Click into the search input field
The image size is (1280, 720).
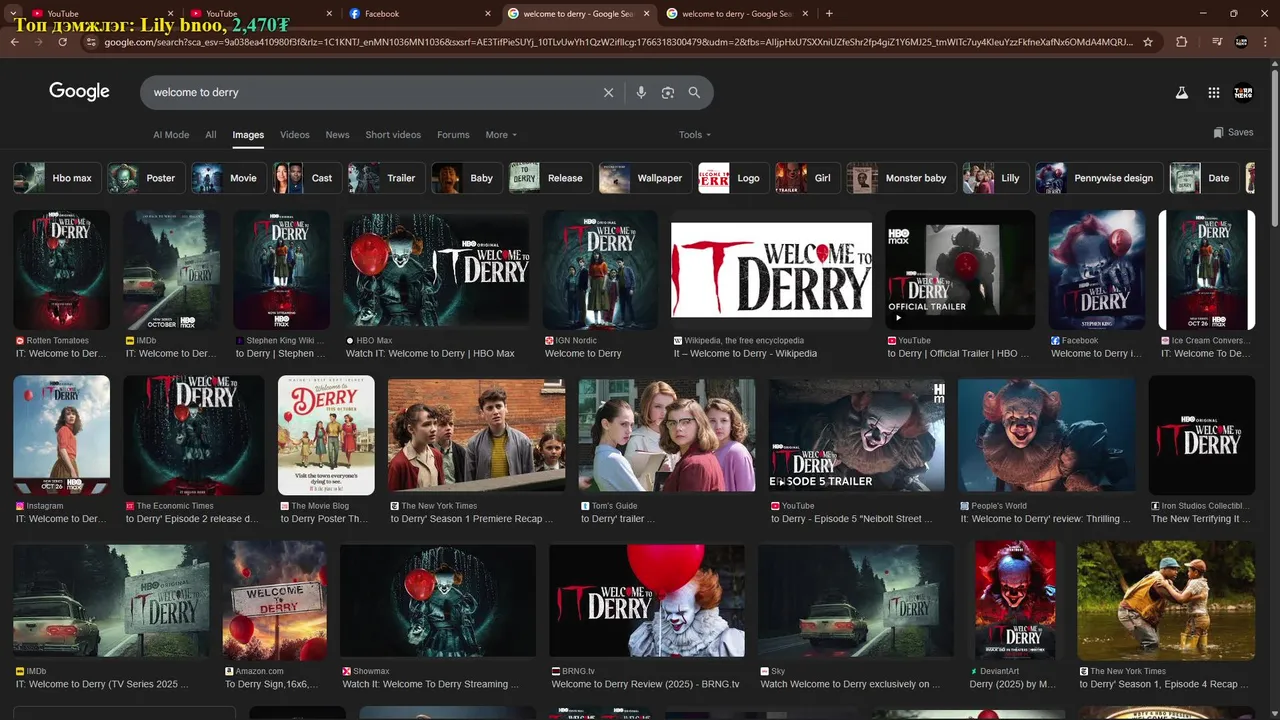[370, 92]
